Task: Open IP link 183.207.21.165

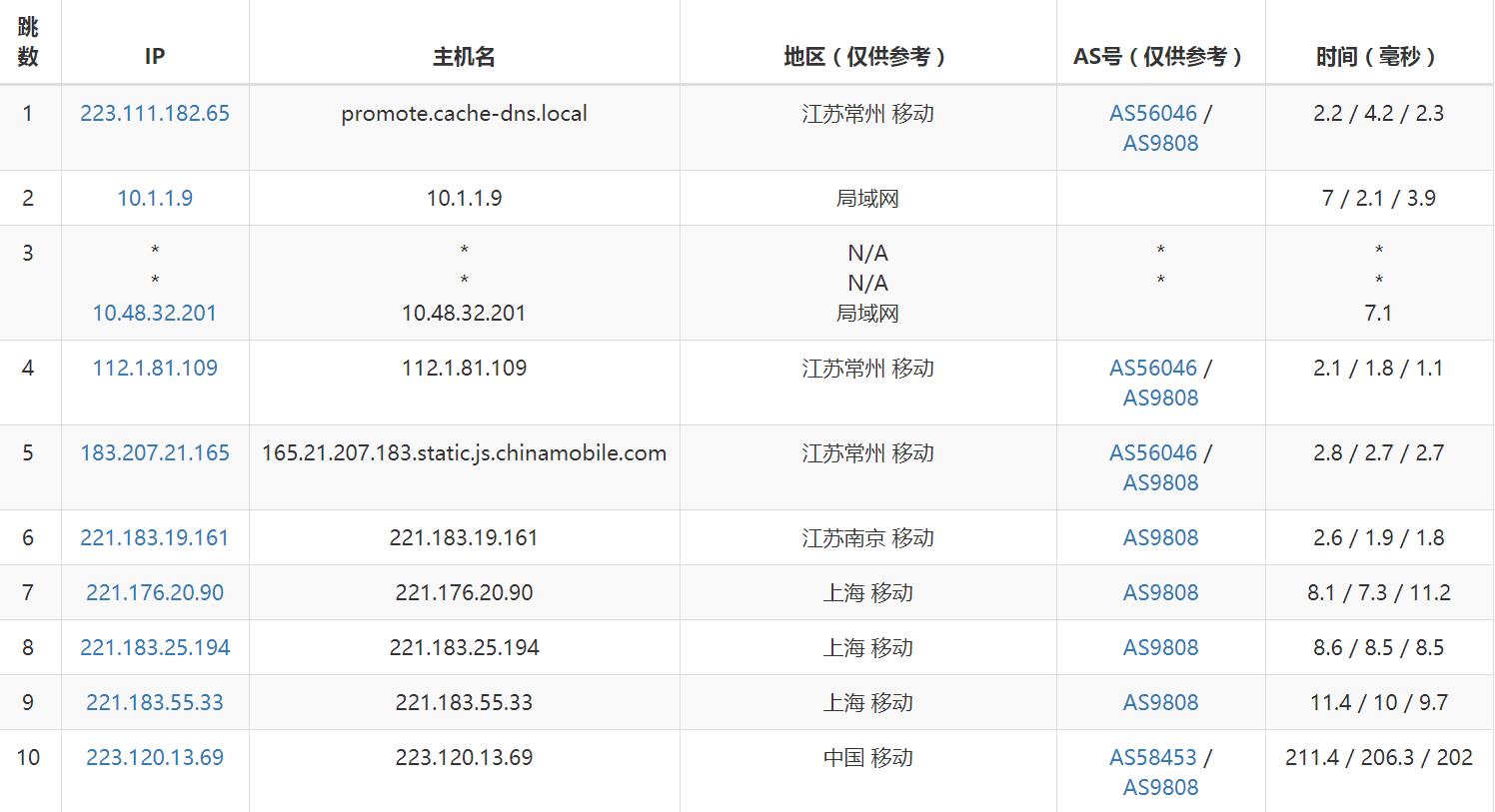Action: click(155, 452)
